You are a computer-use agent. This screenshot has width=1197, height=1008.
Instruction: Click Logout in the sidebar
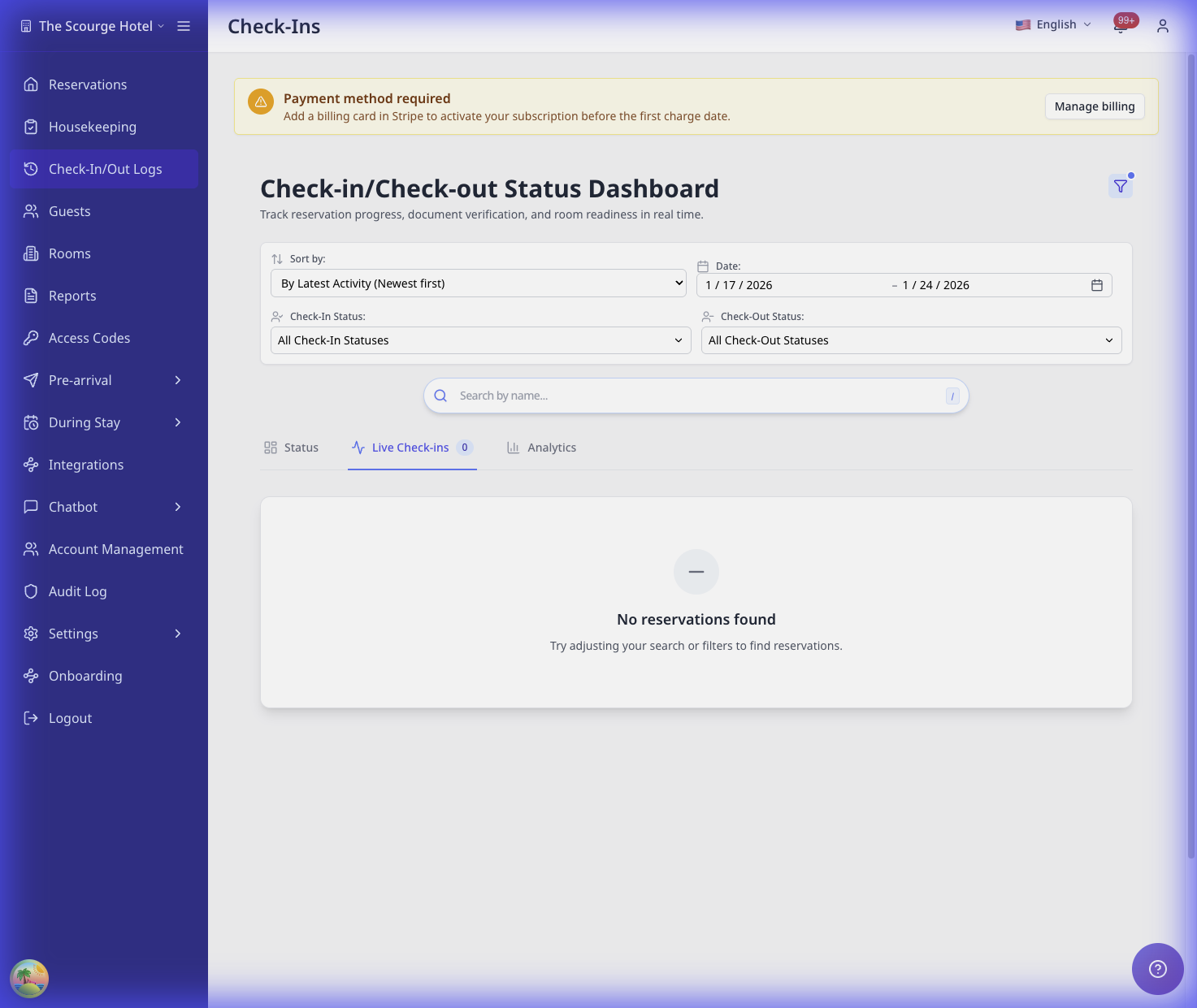[x=70, y=718]
